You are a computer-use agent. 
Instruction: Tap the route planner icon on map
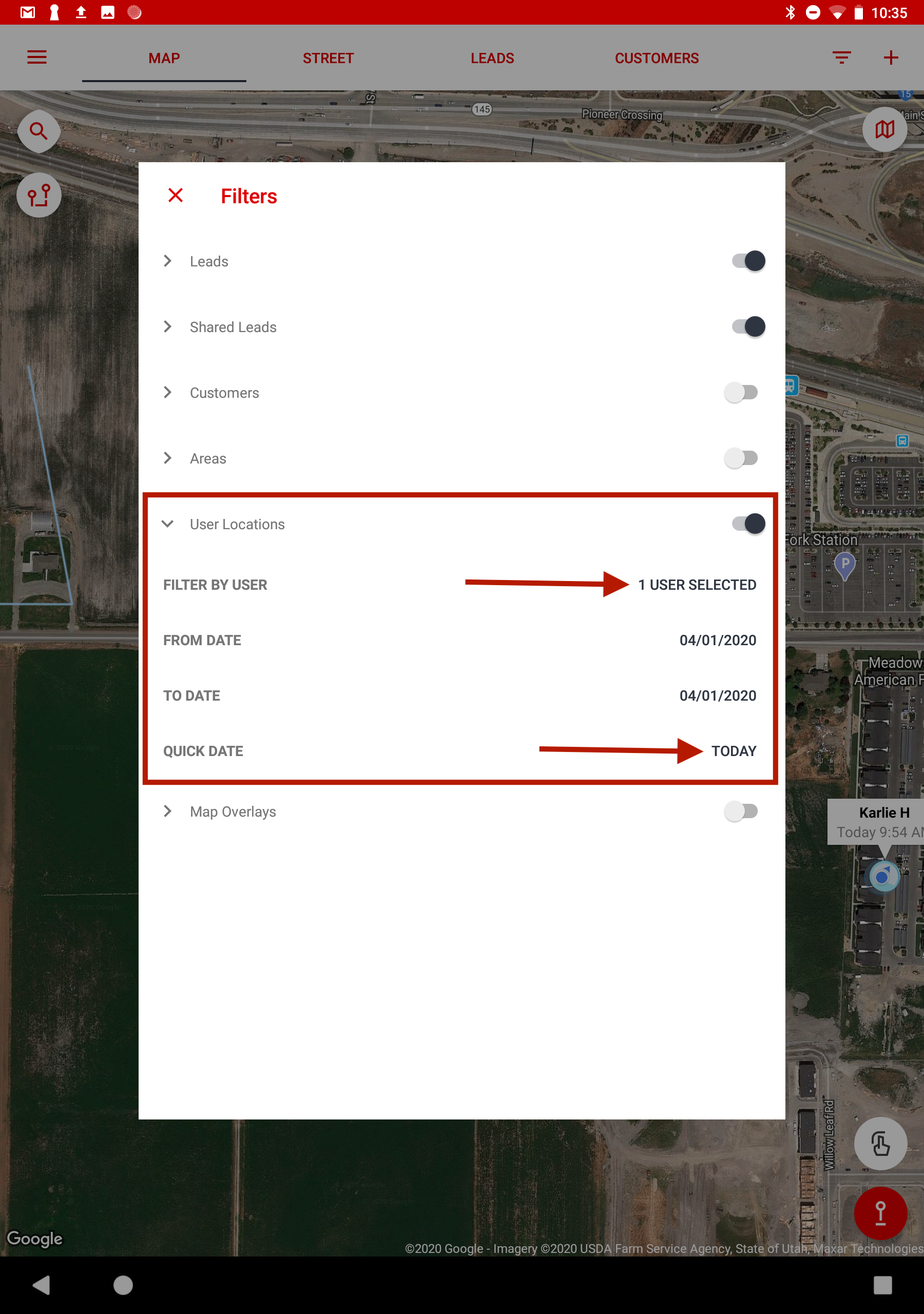(x=38, y=196)
